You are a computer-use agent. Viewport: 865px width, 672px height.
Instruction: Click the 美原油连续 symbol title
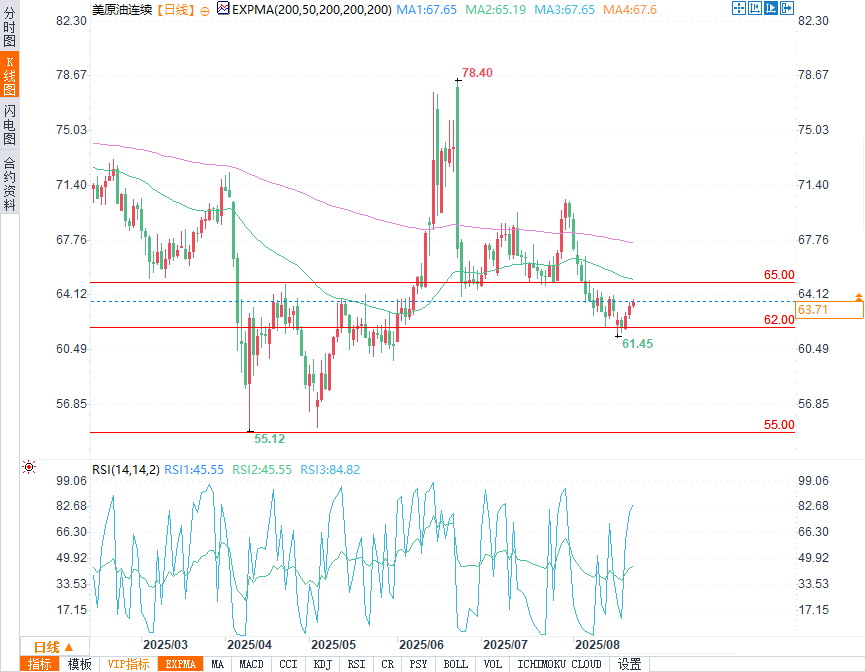pos(121,9)
